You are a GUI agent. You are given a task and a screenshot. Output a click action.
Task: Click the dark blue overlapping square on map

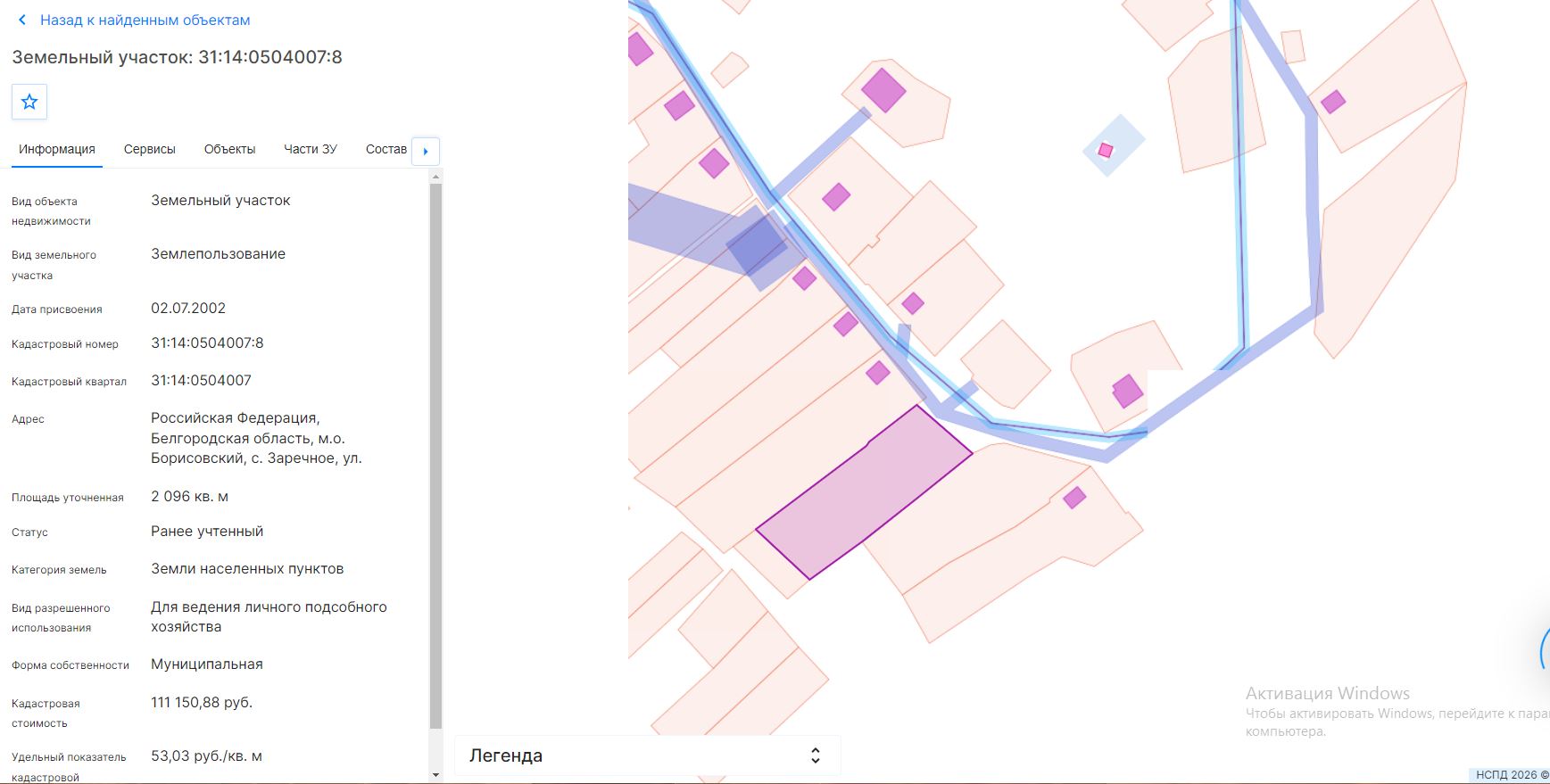pyautogui.click(x=757, y=243)
